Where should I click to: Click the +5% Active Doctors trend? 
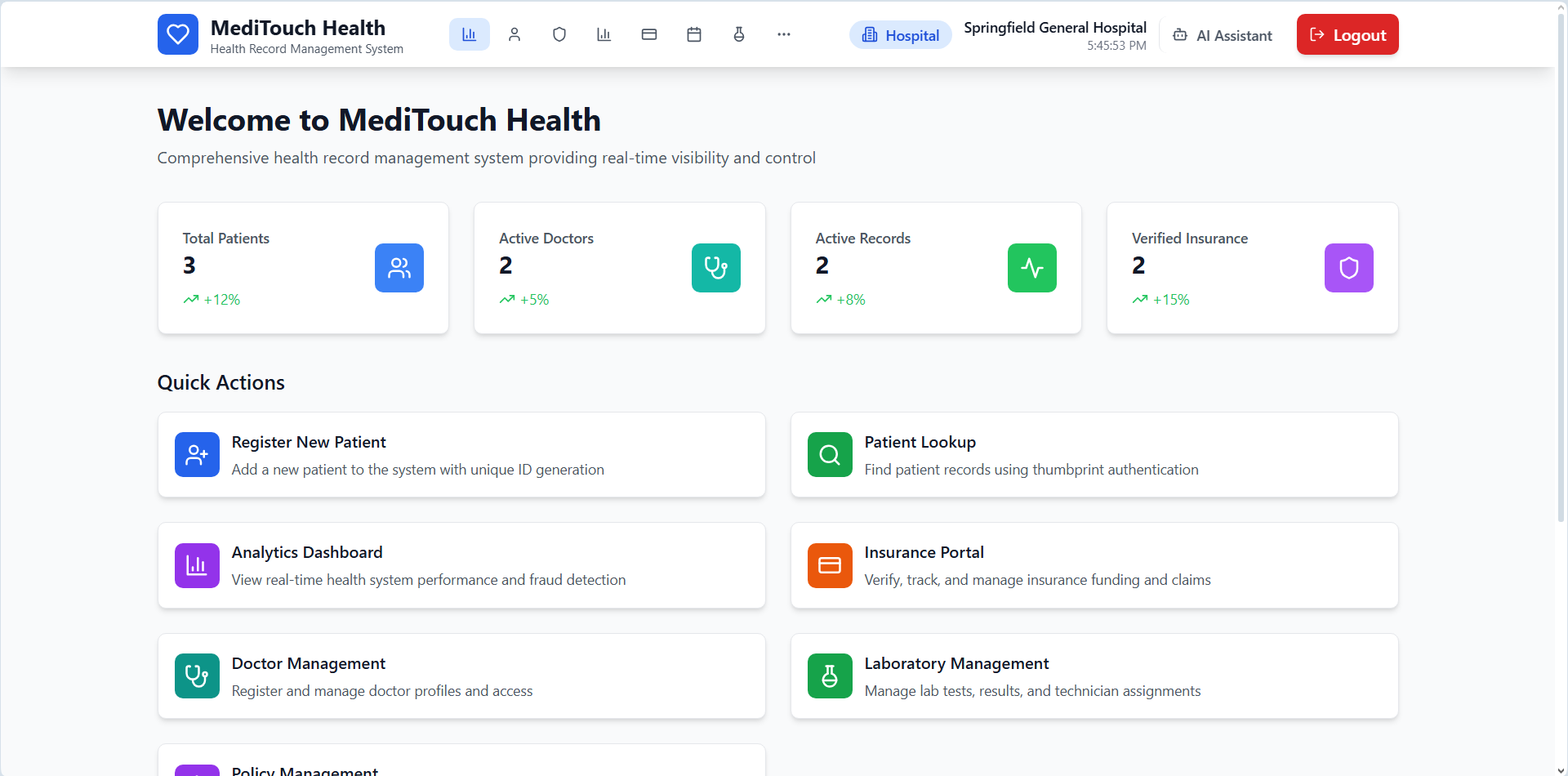pyautogui.click(x=524, y=300)
